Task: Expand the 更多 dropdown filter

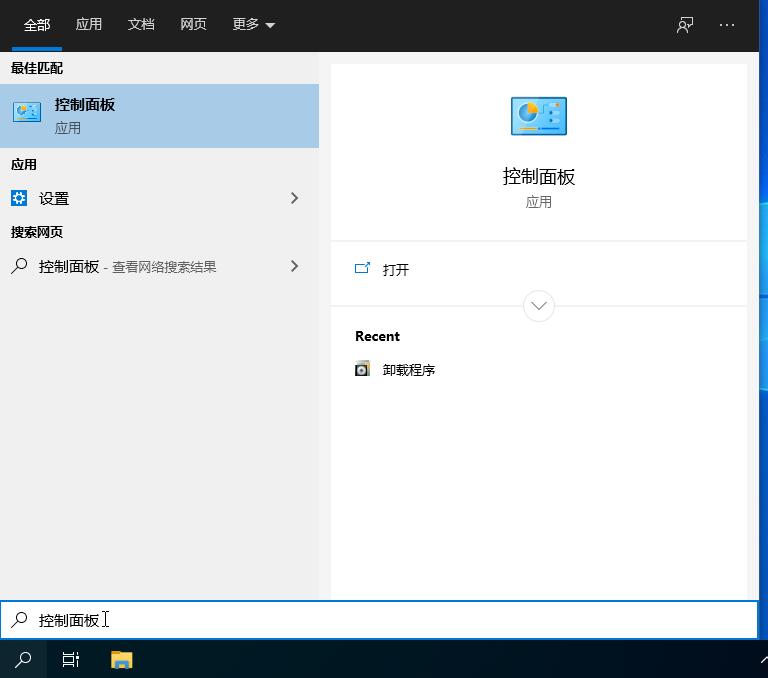Action: [x=253, y=24]
